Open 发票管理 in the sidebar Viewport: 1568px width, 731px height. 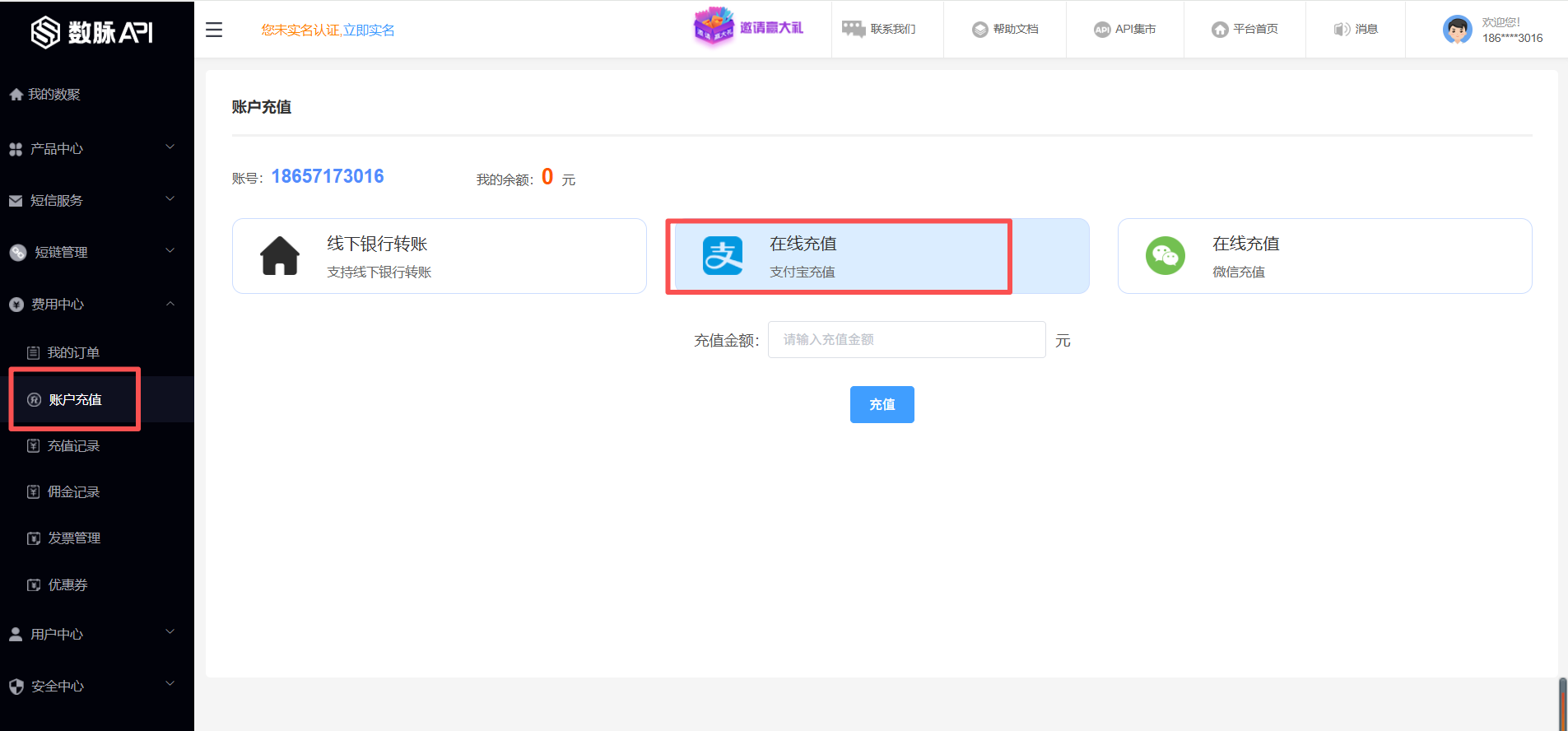tap(73, 538)
